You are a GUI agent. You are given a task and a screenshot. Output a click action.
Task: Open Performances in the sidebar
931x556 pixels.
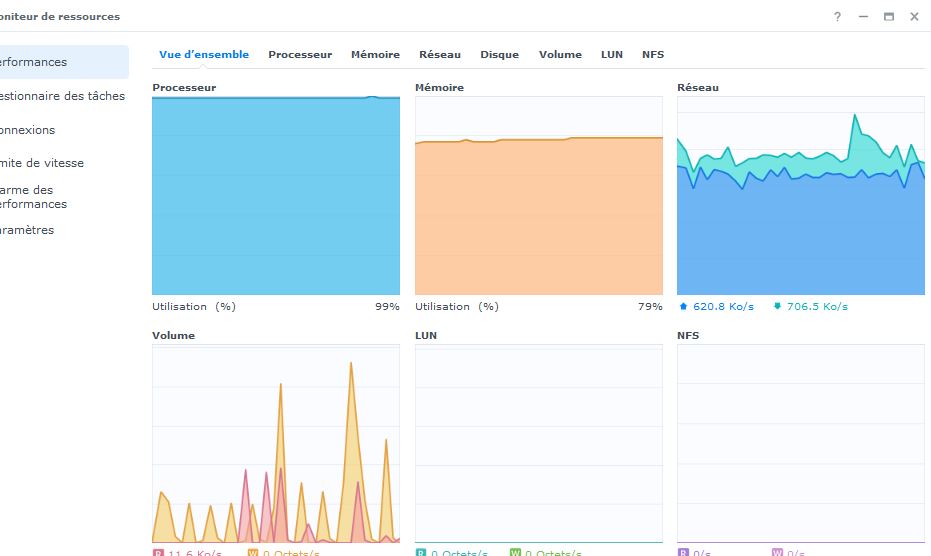point(64,62)
